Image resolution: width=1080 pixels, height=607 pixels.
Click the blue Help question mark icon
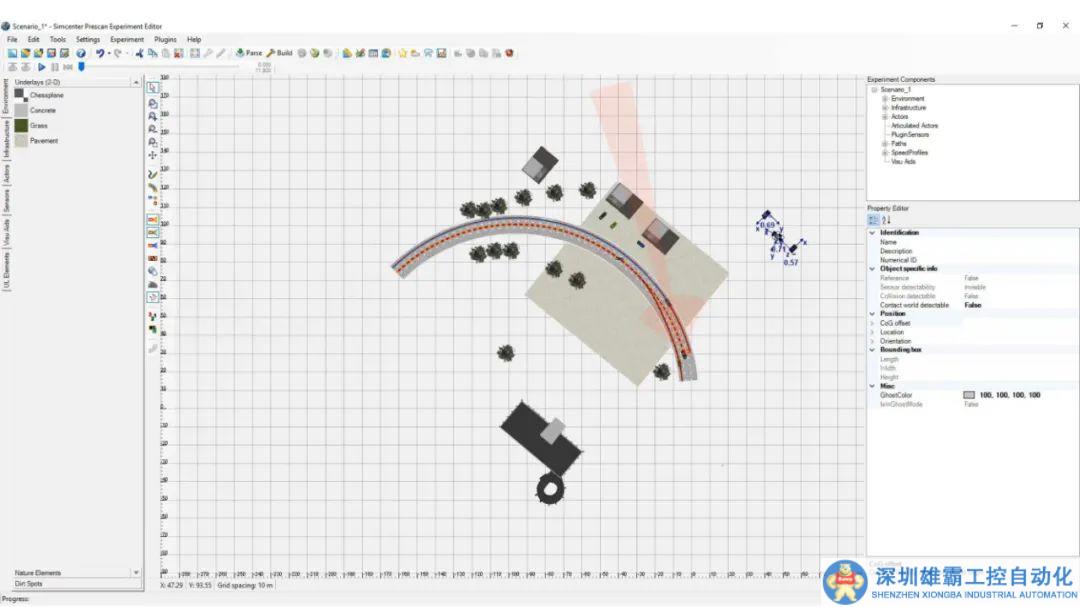point(81,53)
